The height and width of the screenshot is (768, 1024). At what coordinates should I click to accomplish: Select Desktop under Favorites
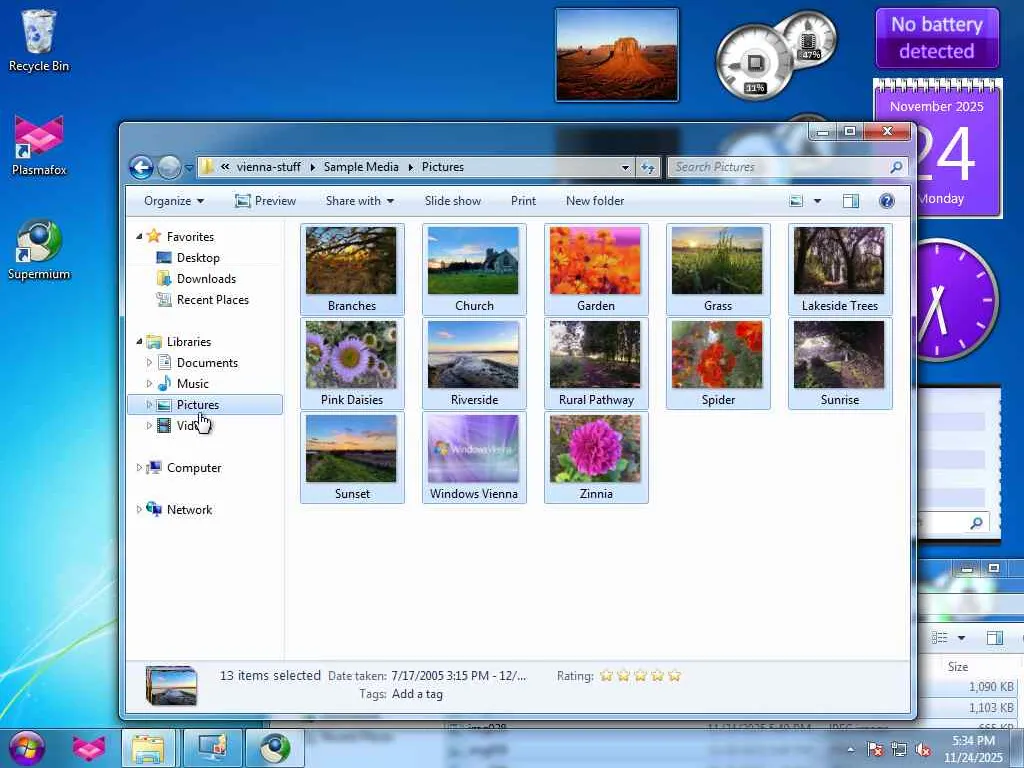(198, 258)
